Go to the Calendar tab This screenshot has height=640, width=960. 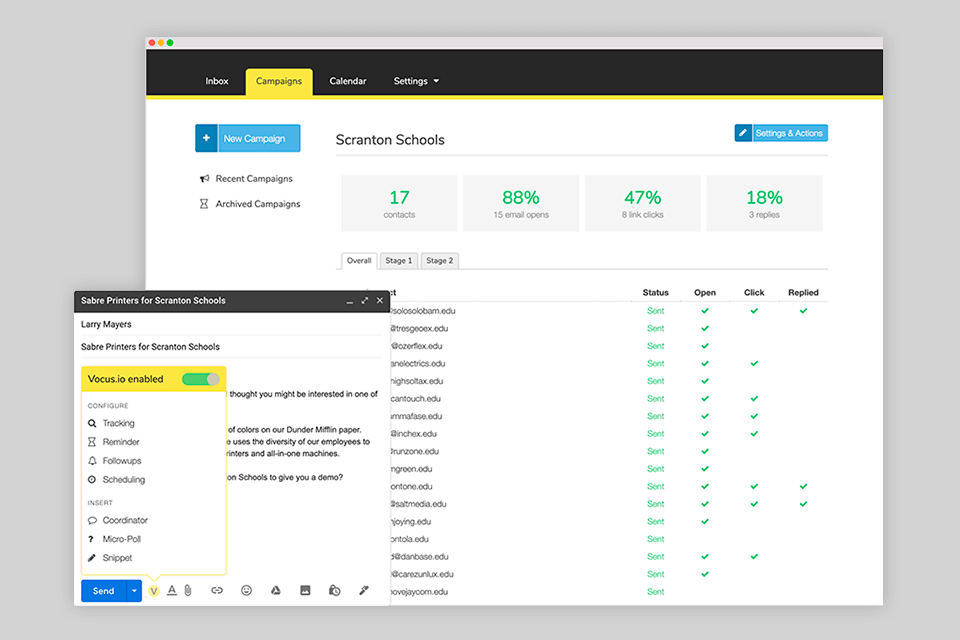348,81
